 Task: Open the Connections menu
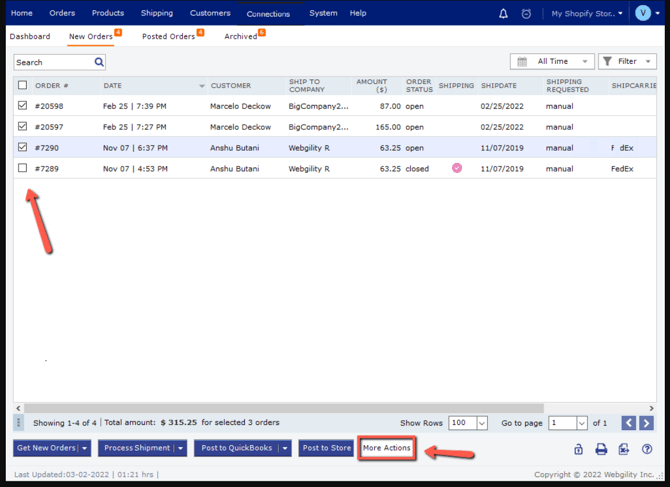coord(268,14)
